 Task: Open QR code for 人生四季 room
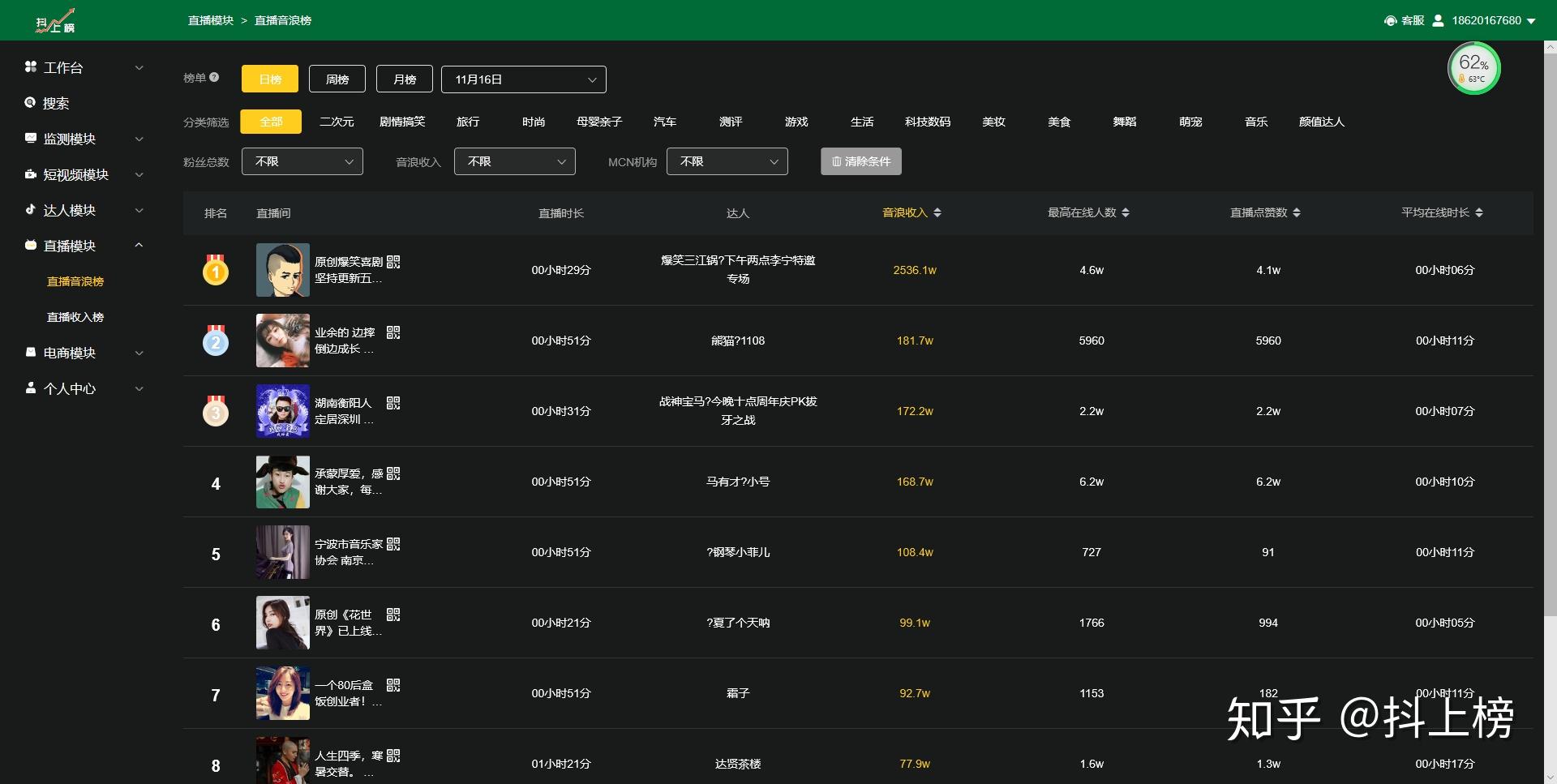(x=393, y=756)
